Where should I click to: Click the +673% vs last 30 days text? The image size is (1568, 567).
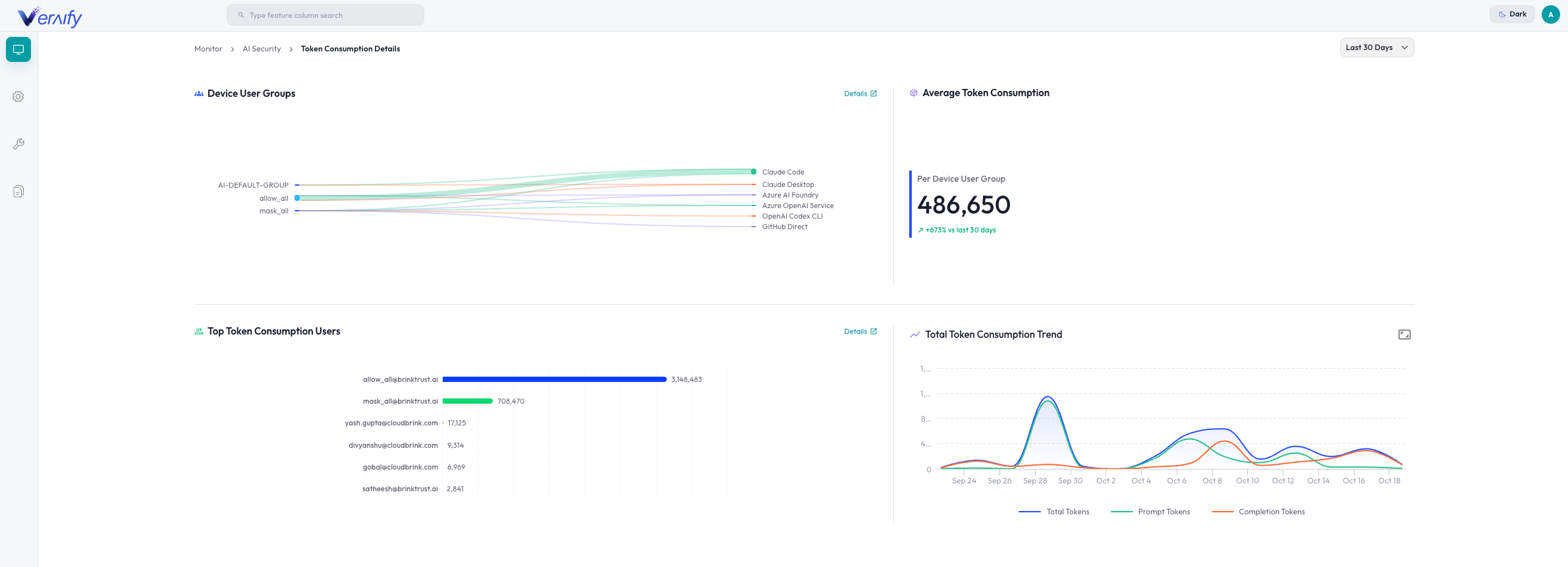[x=961, y=230]
